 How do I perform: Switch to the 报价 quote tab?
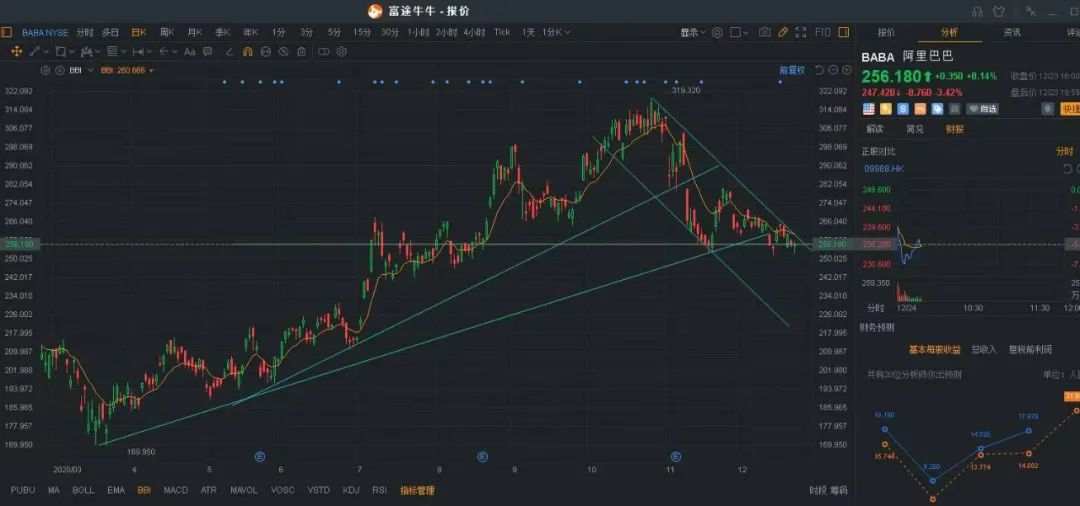click(886, 32)
